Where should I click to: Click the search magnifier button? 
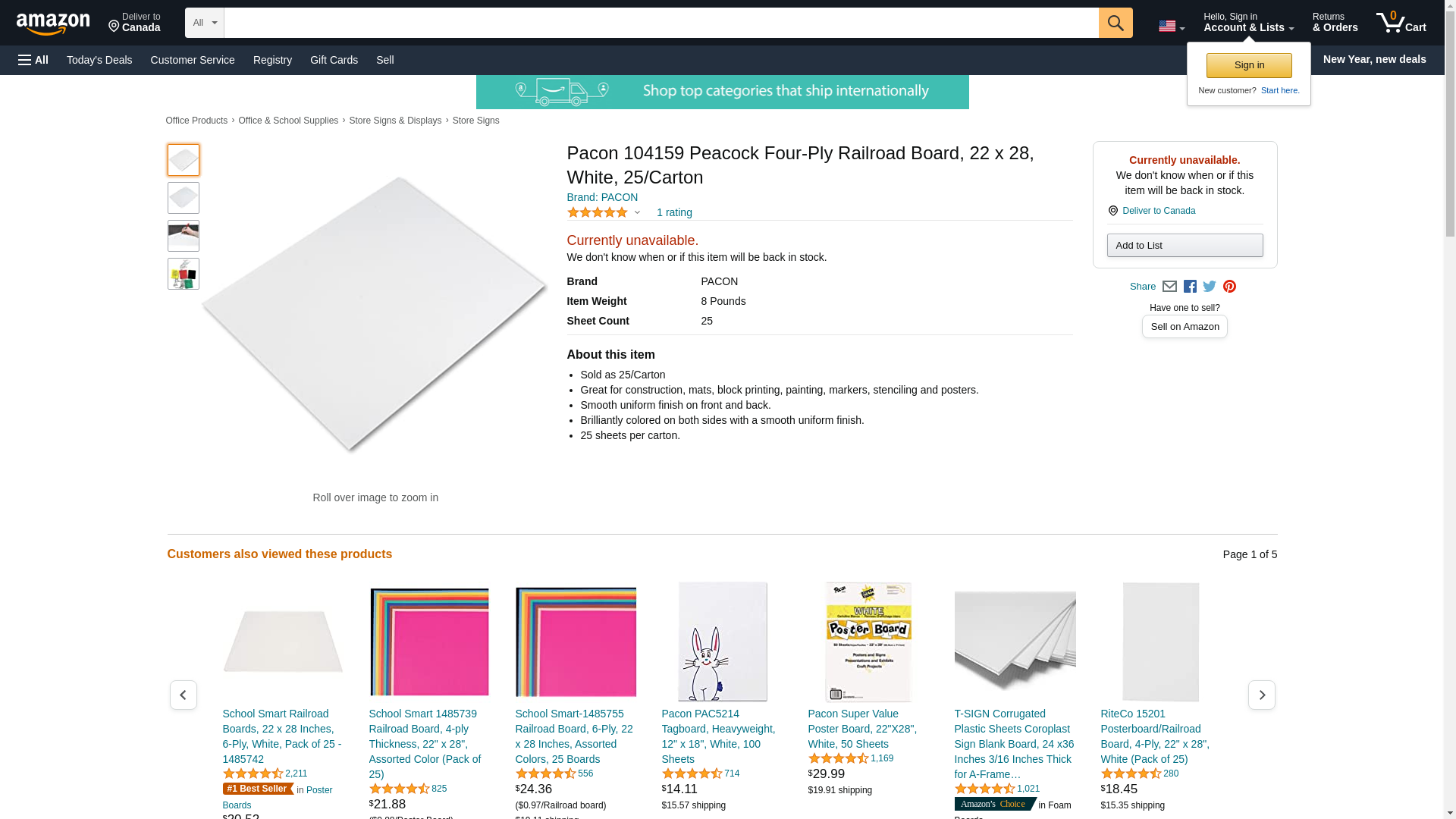point(1115,23)
